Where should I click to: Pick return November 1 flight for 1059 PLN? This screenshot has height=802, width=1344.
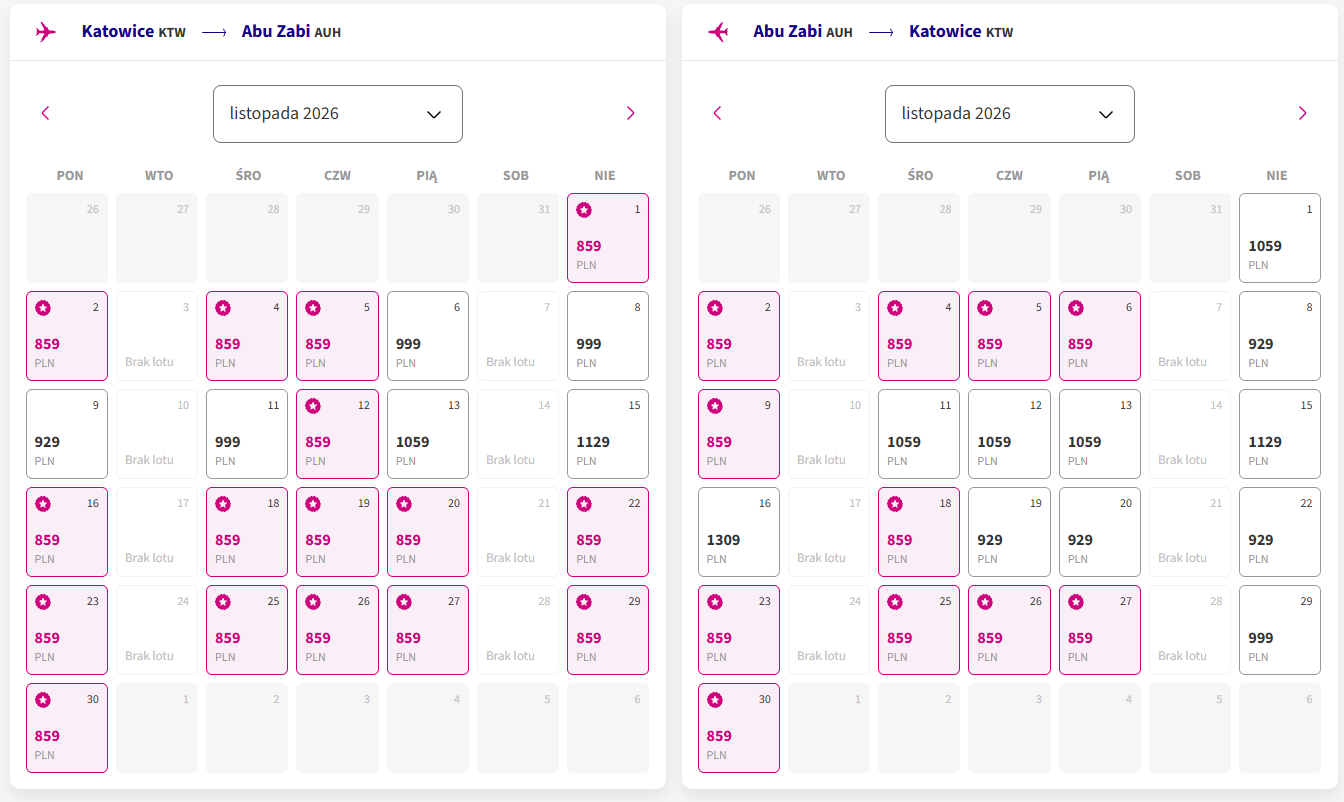(x=1280, y=238)
